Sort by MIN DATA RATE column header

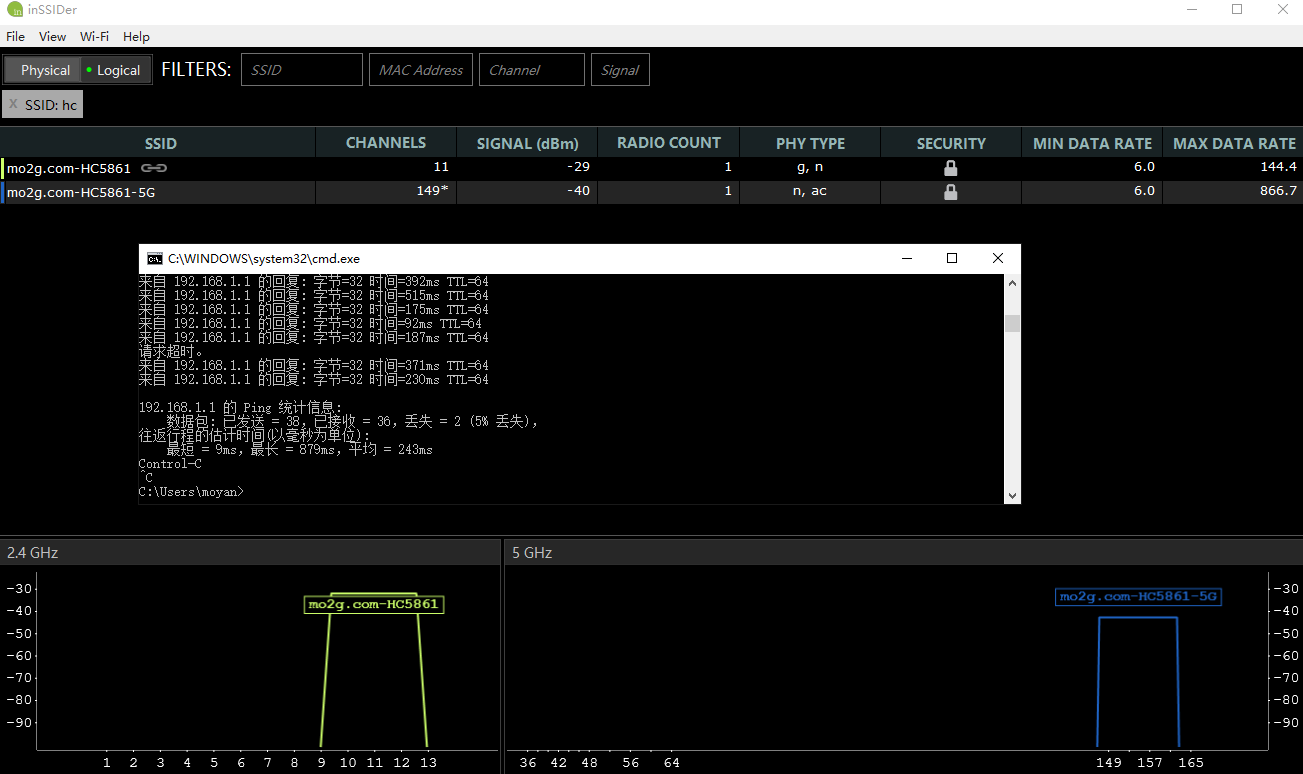[1092, 143]
